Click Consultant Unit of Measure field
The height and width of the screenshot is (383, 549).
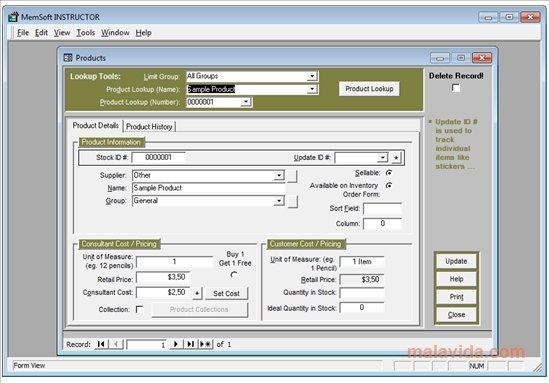pos(174,262)
